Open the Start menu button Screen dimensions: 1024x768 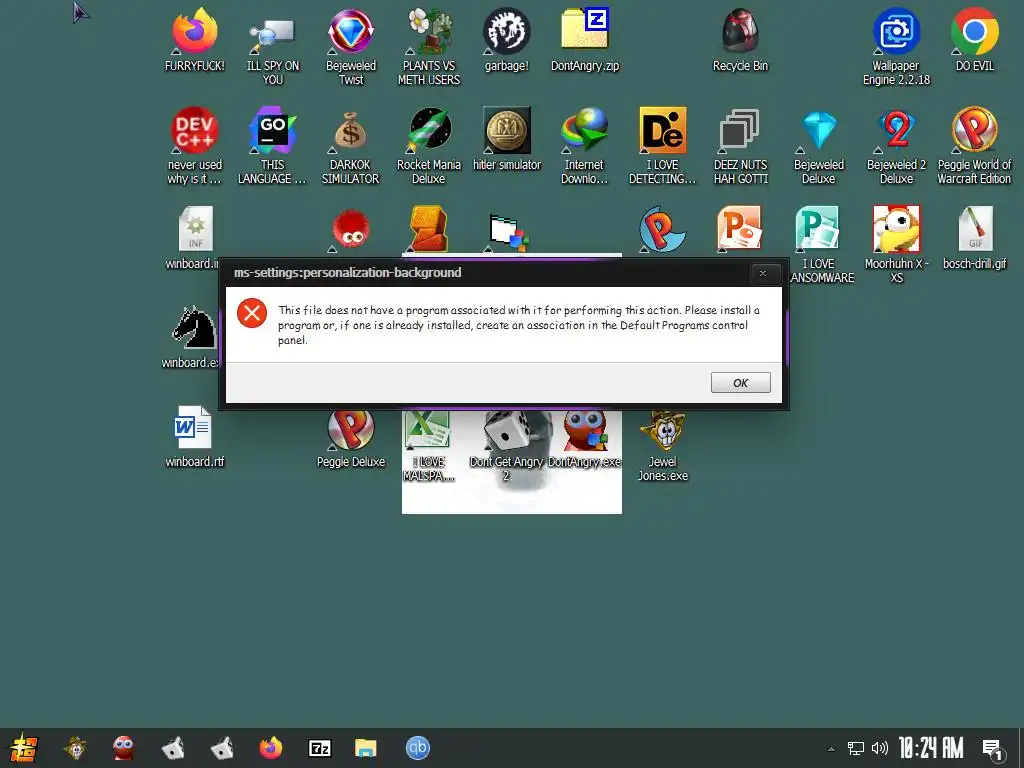coord(24,748)
